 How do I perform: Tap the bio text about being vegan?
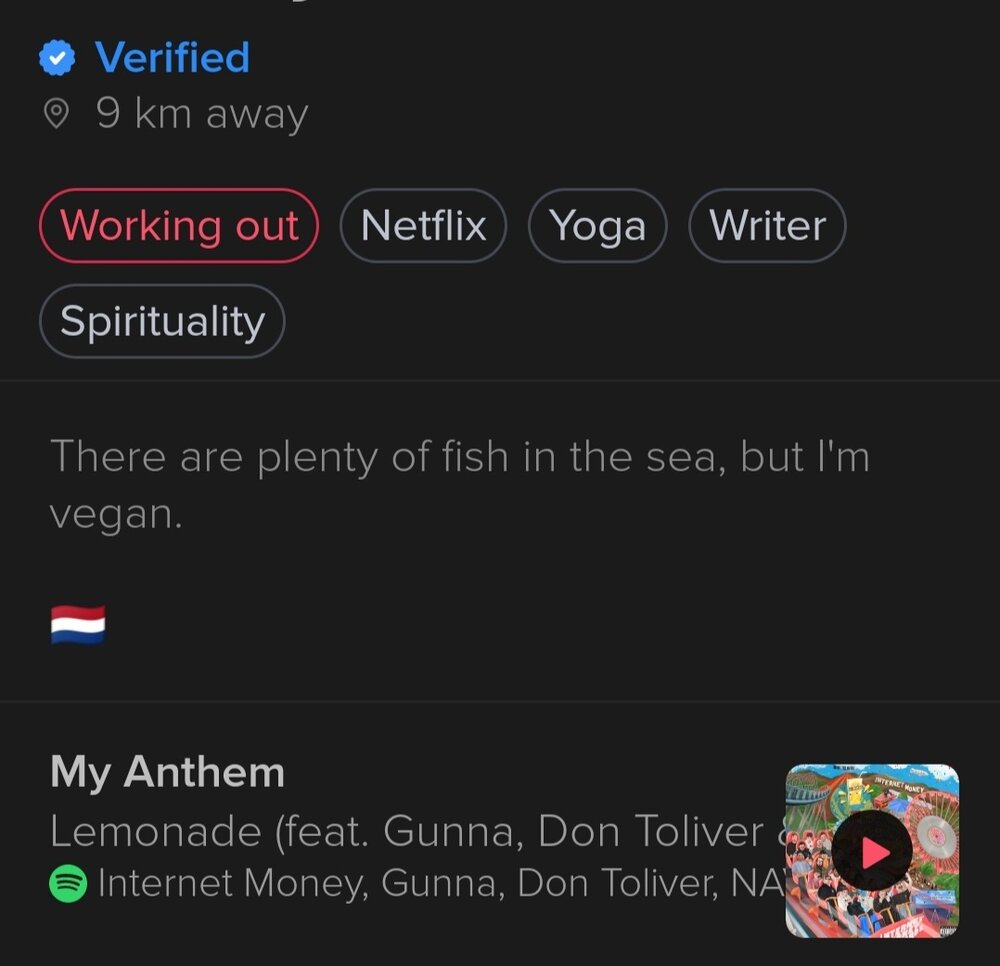(459, 485)
